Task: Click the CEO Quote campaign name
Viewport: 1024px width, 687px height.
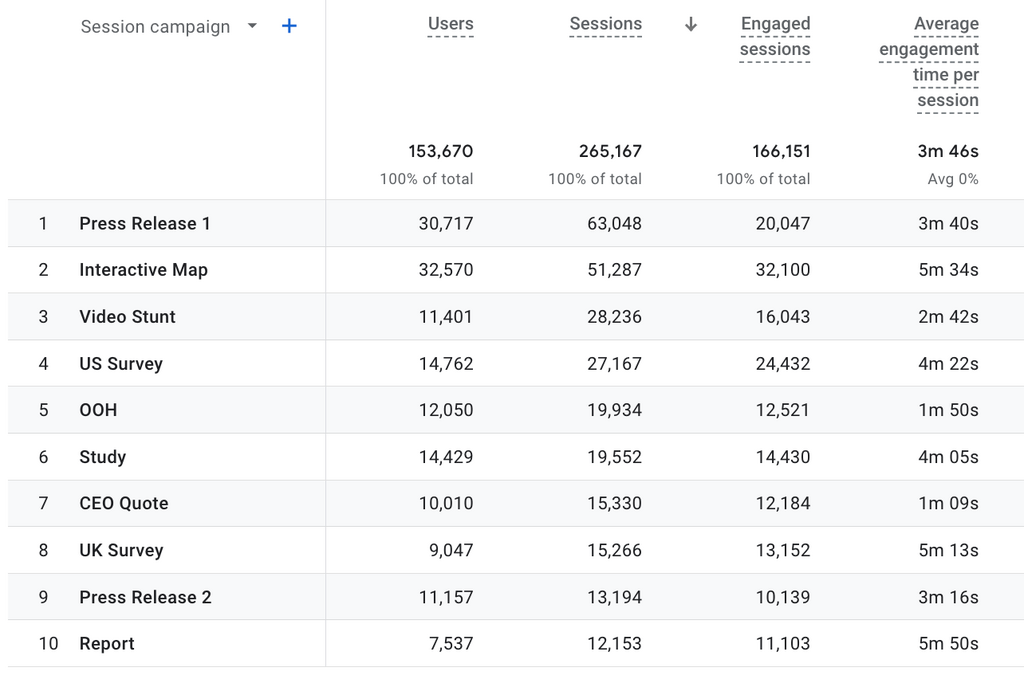Action: [124, 504]
